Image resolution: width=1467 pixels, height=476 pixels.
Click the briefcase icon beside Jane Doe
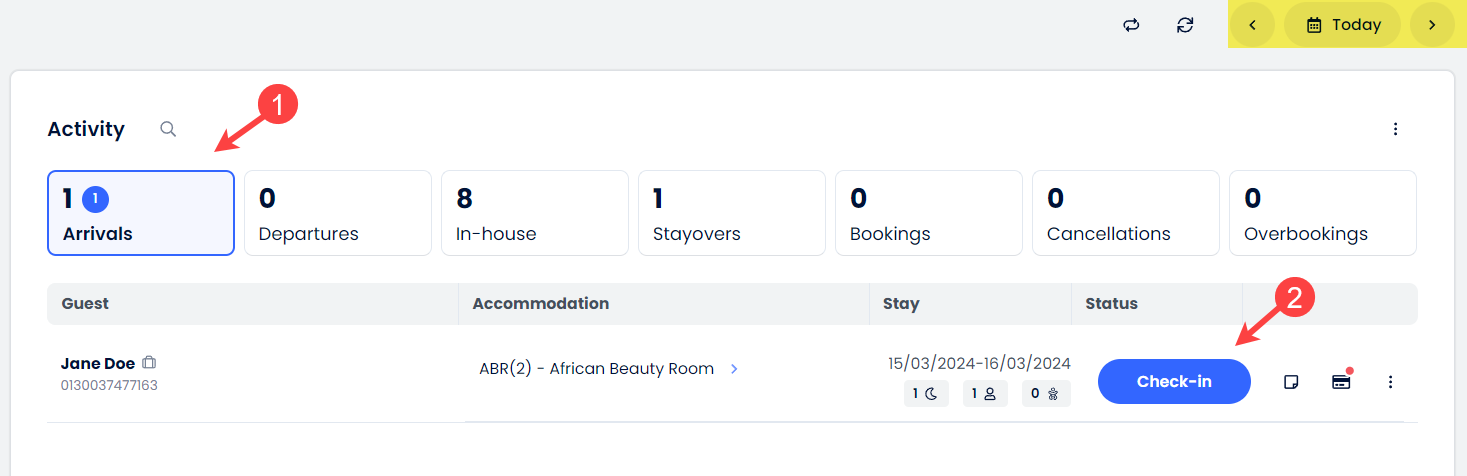149,363
